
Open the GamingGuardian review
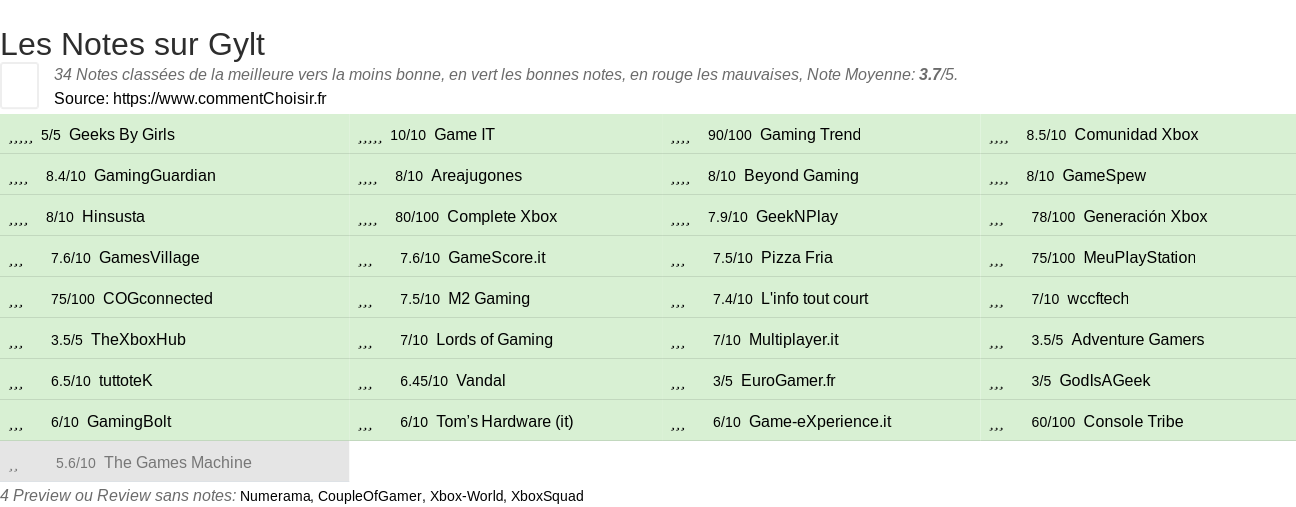[155, 175]
